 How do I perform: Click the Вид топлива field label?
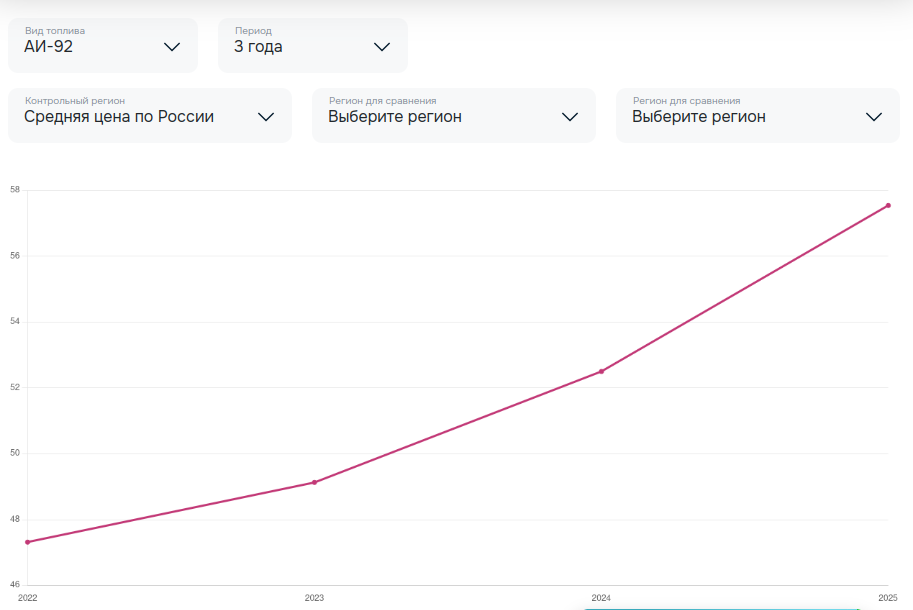55,31
